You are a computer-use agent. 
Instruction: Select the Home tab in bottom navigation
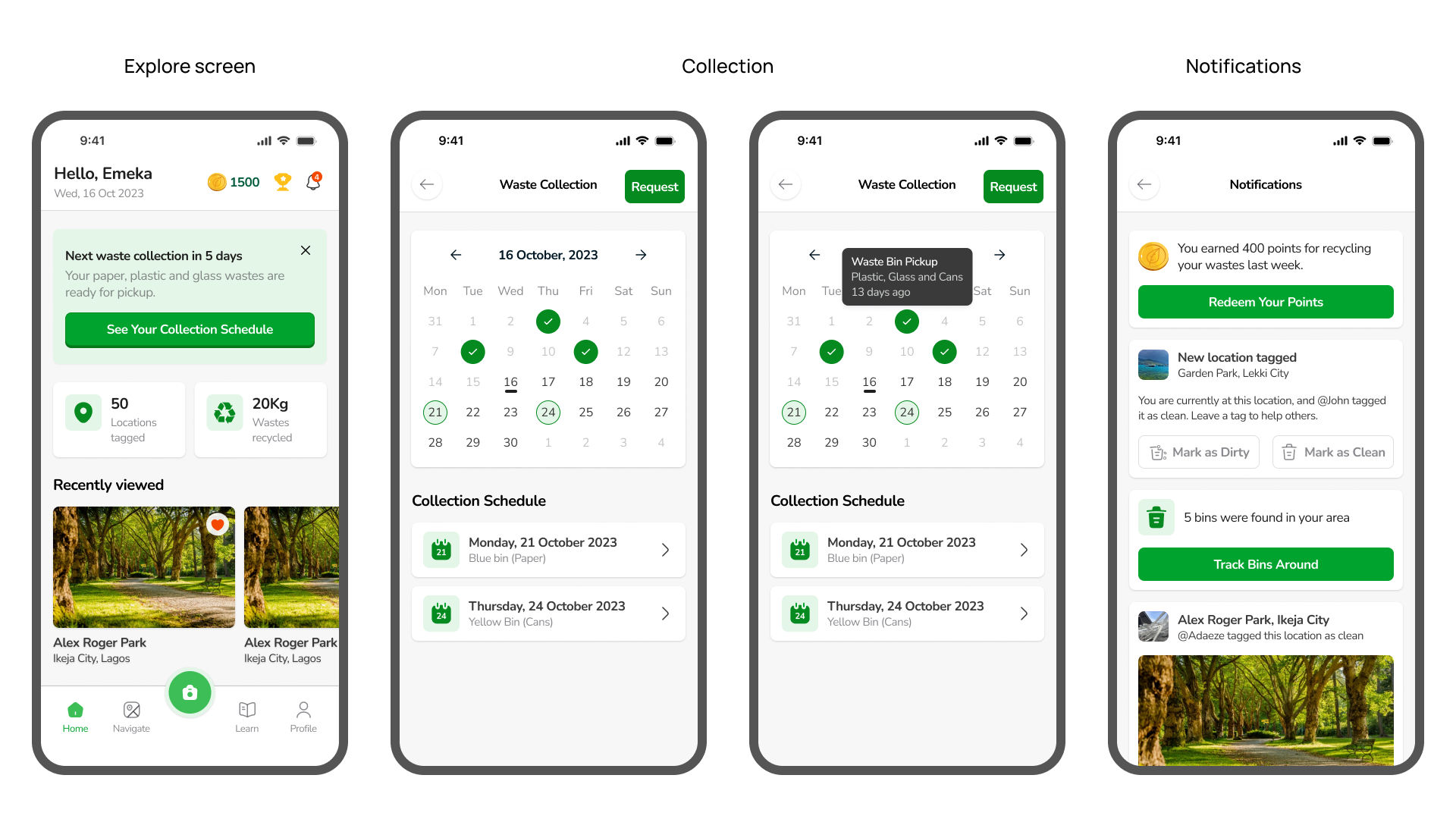[x=76, y=716]
